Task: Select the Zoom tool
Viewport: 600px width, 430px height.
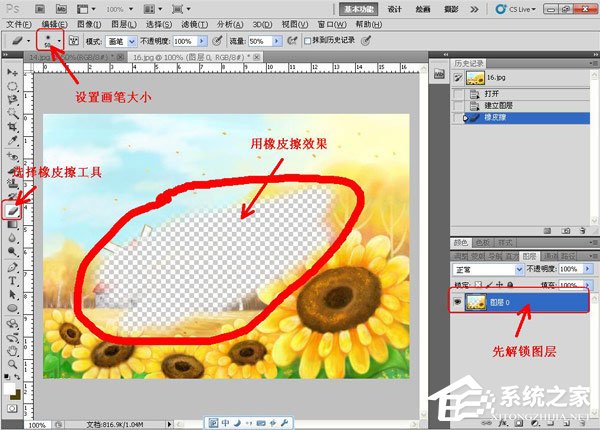Action: (12, 364)
